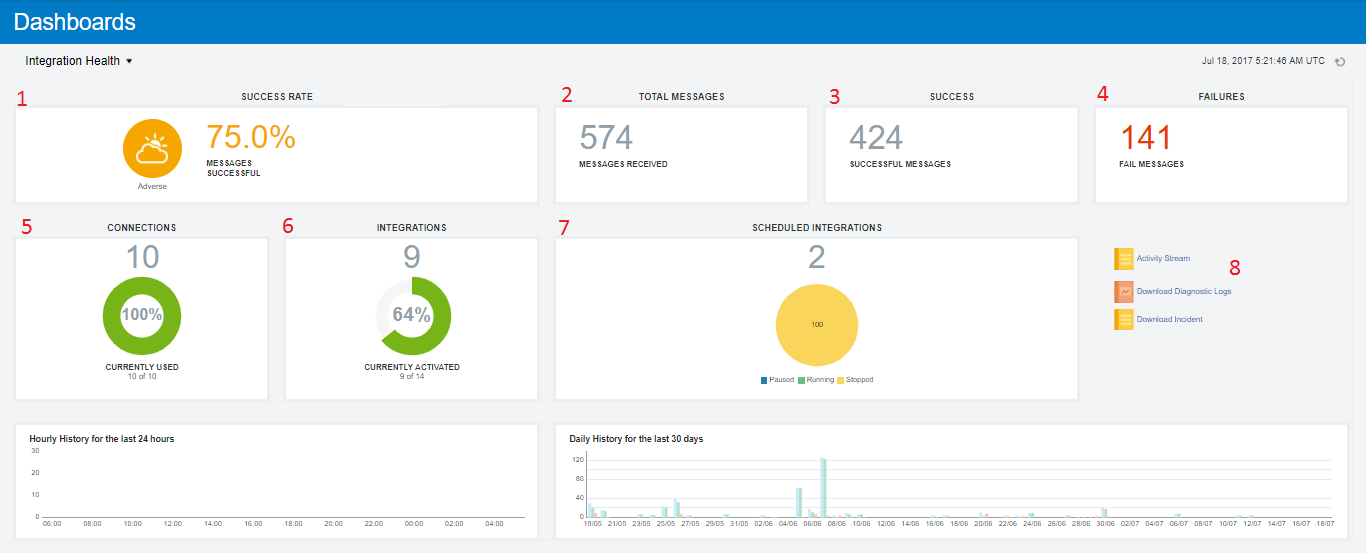Image resolution: width=1366 pixels, height=553 pixels.
Task: Click the refresh icon beside the timestamp
Action: tap(1340, 62)
